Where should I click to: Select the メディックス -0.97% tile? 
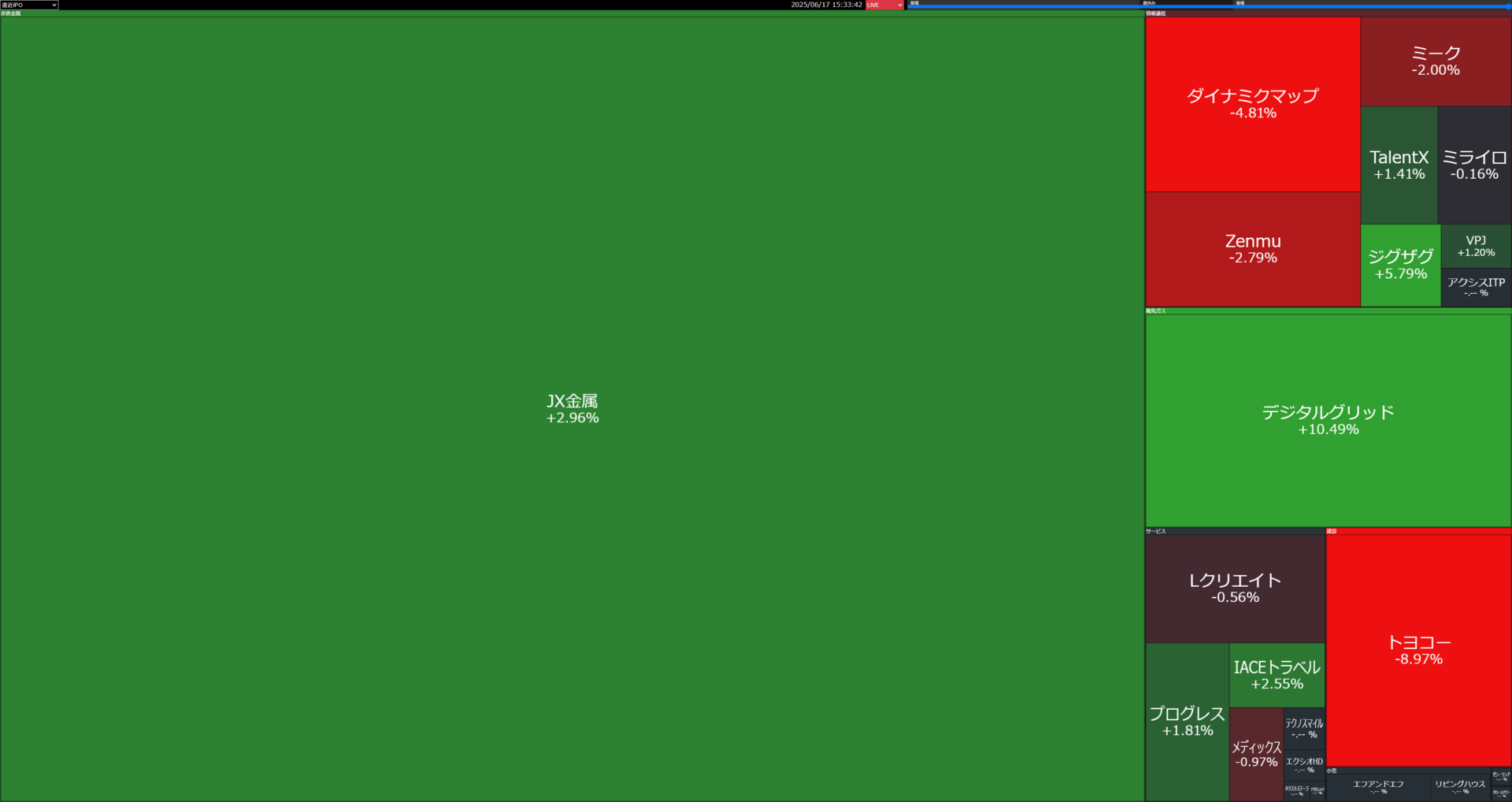[1256, 754]
